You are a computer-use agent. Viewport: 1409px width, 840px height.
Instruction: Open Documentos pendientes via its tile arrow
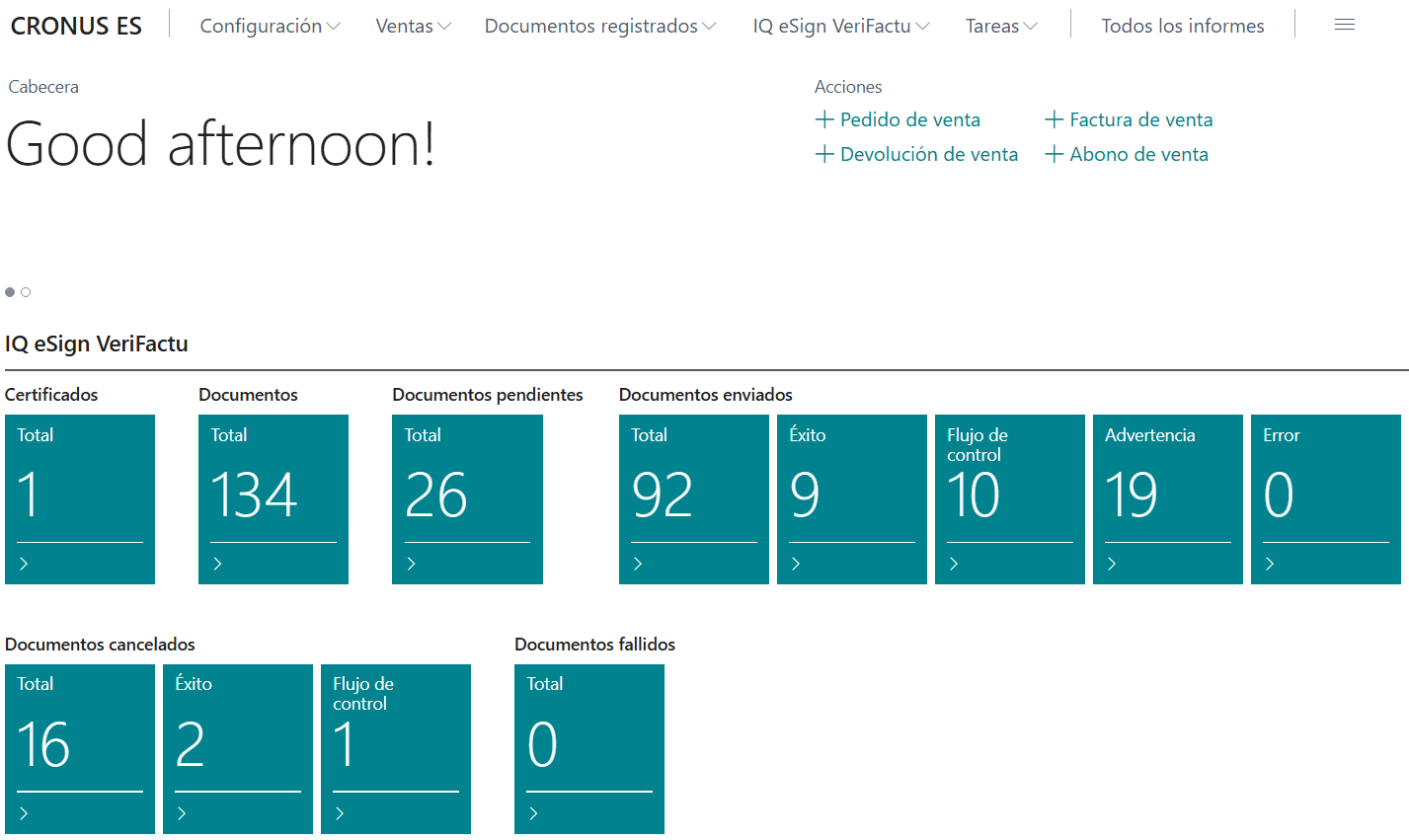(x=412, y=565)
